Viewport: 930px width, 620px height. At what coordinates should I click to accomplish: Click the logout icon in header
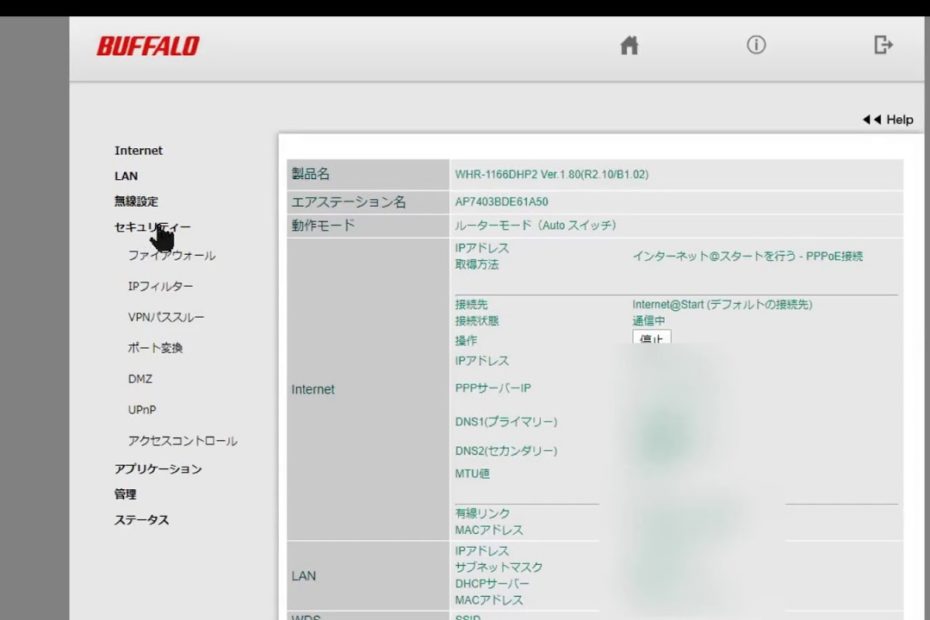pyautogui.click(x=883, y=45)
